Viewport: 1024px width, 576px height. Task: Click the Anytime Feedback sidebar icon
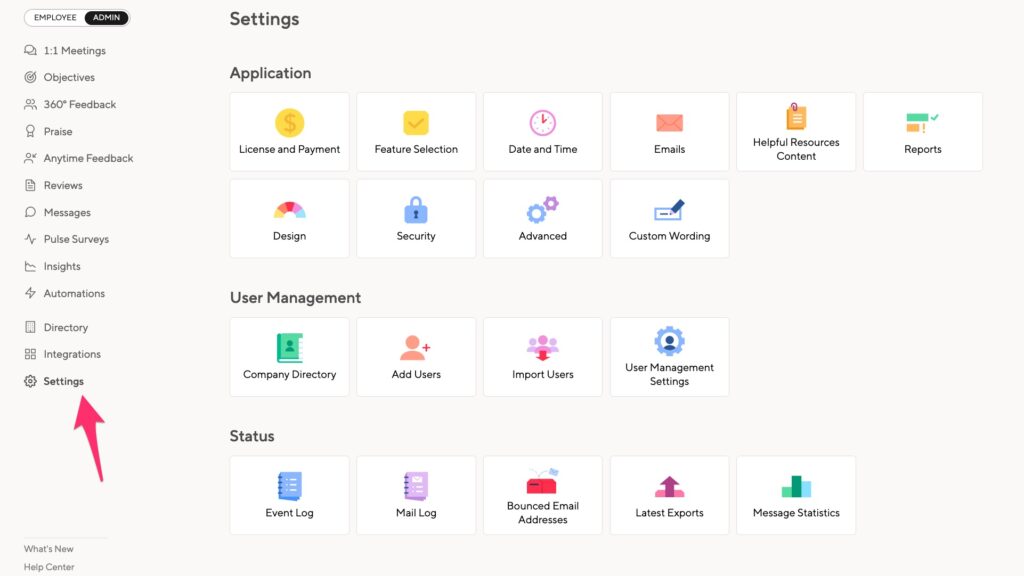pyautogui.click(x=30, y=158)
